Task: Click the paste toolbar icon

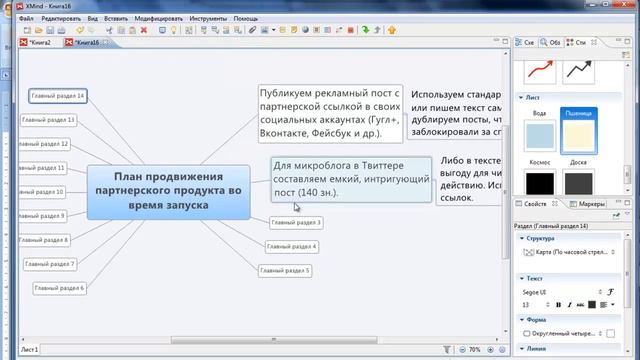Action: 132,30
